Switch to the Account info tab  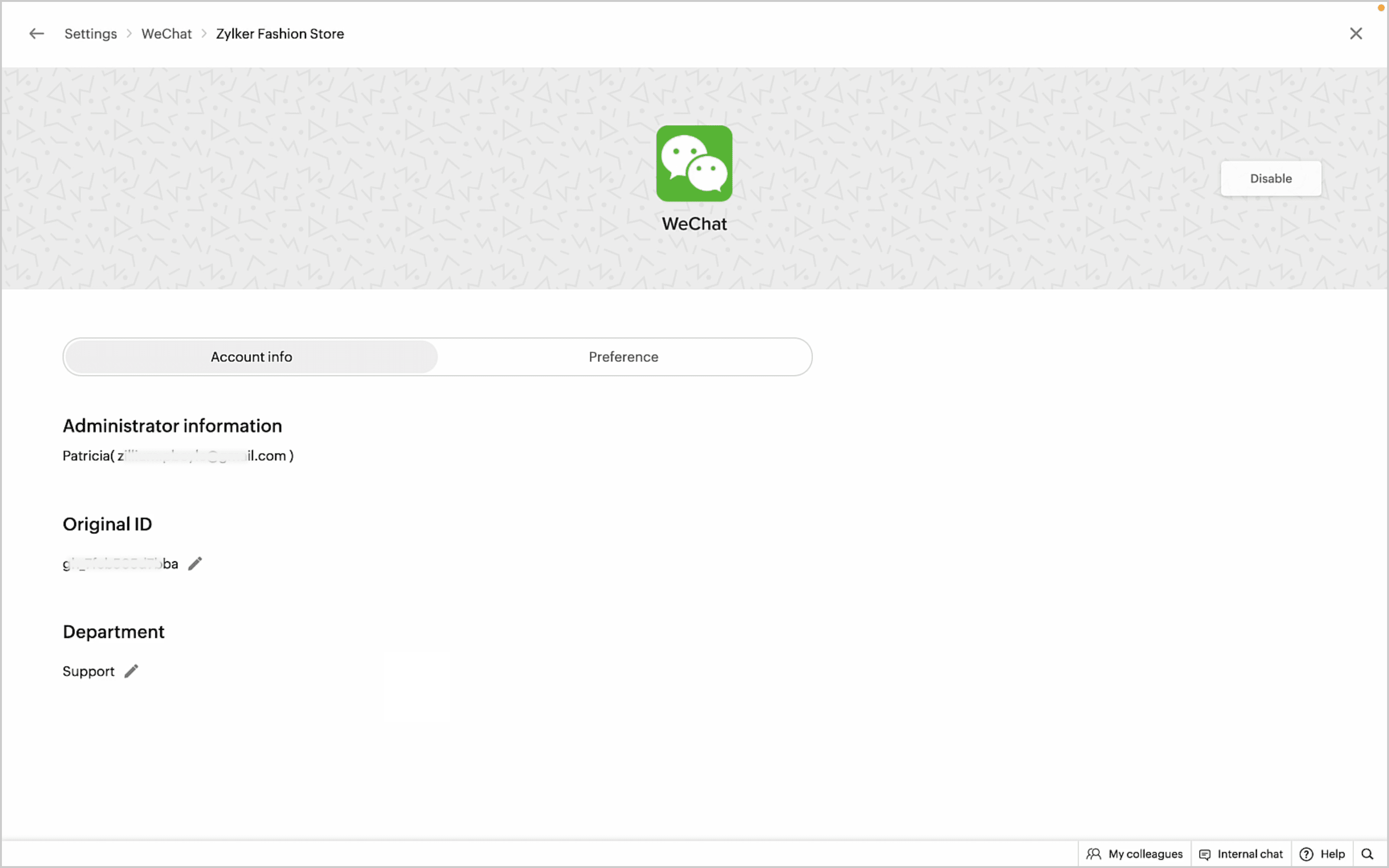coord(251,357)
